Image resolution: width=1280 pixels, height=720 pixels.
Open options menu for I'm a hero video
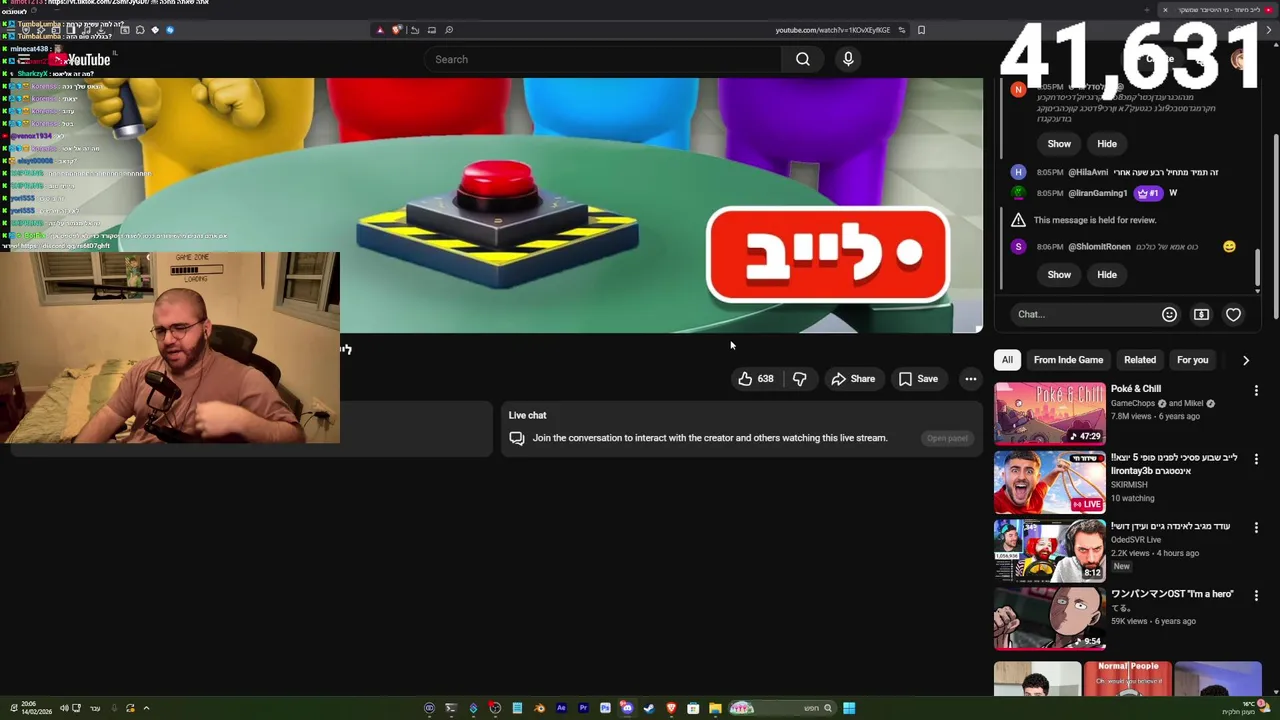coord(1256,595)
